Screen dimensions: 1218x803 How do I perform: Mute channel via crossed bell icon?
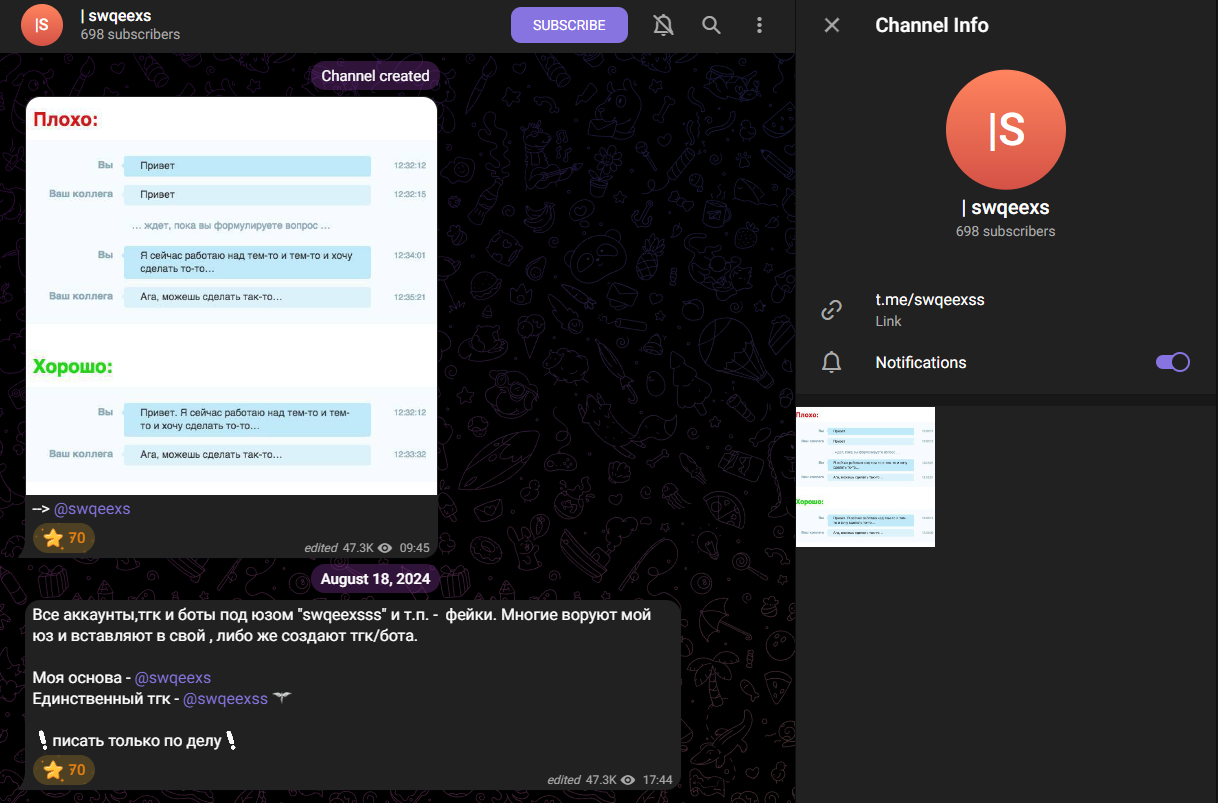[x=663, y=25]
